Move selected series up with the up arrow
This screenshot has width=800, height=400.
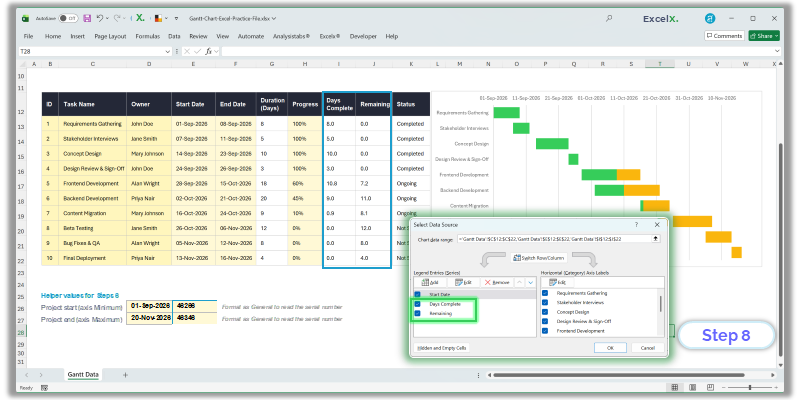[519, 282]
